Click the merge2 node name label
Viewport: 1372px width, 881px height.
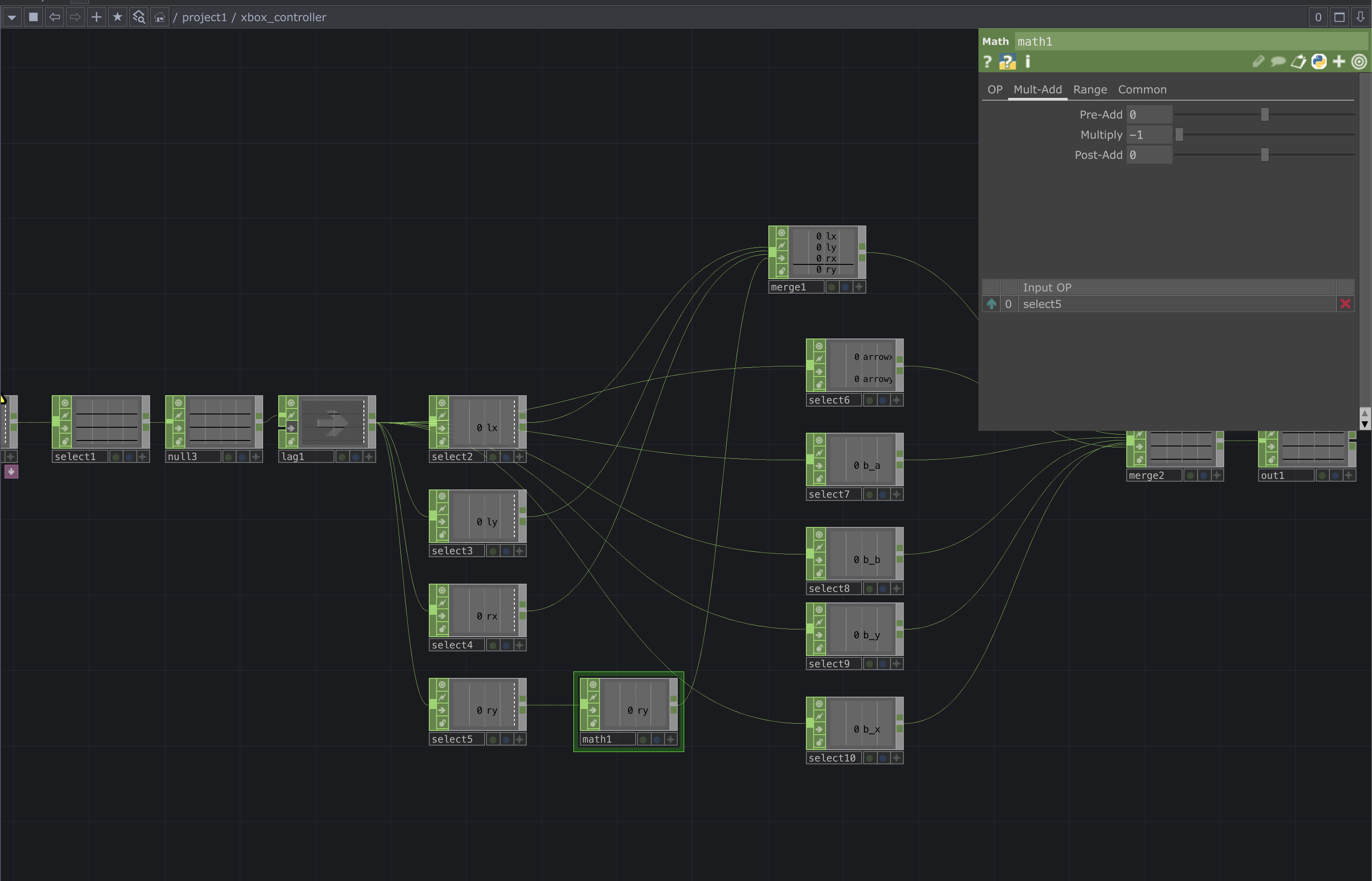click(x=1154, y=475)
